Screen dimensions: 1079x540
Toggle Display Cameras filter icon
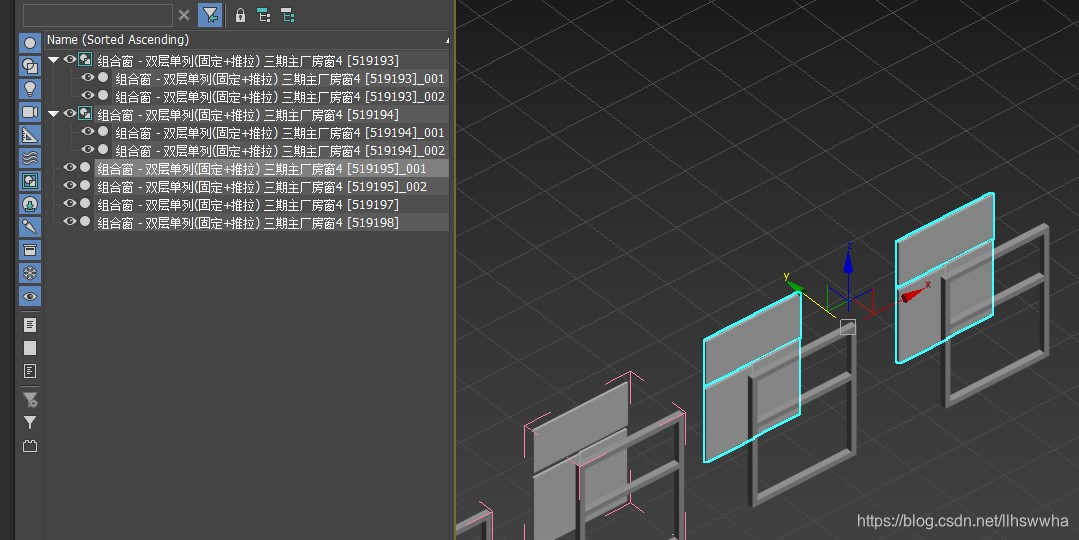point(30,111)
